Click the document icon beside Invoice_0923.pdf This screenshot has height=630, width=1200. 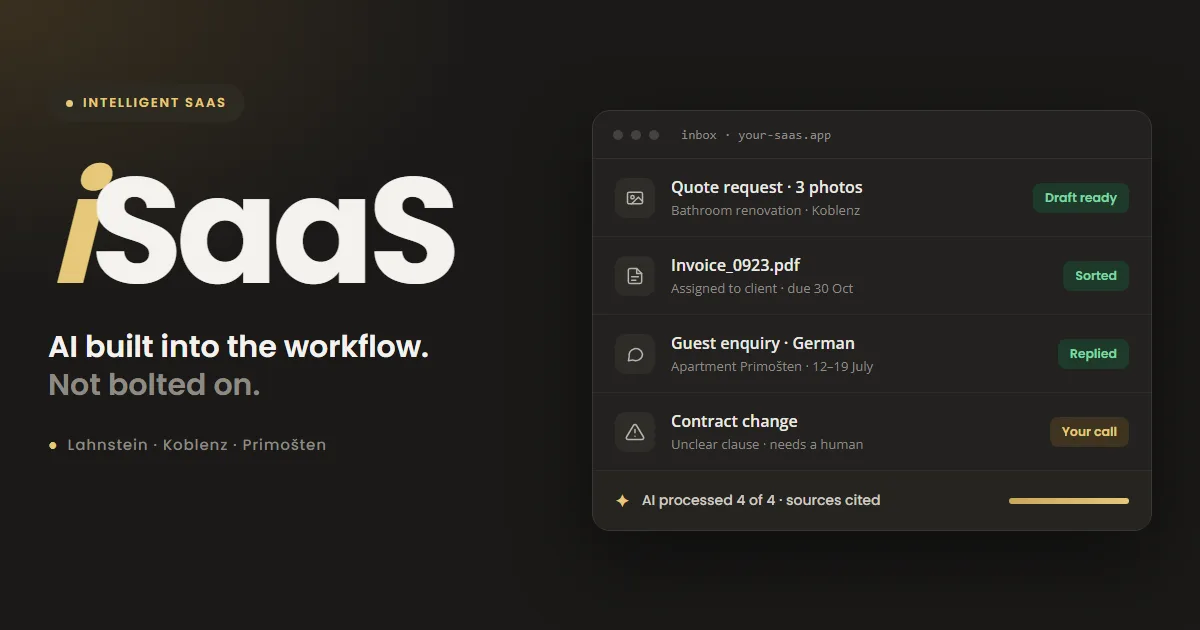coord(635,276)
